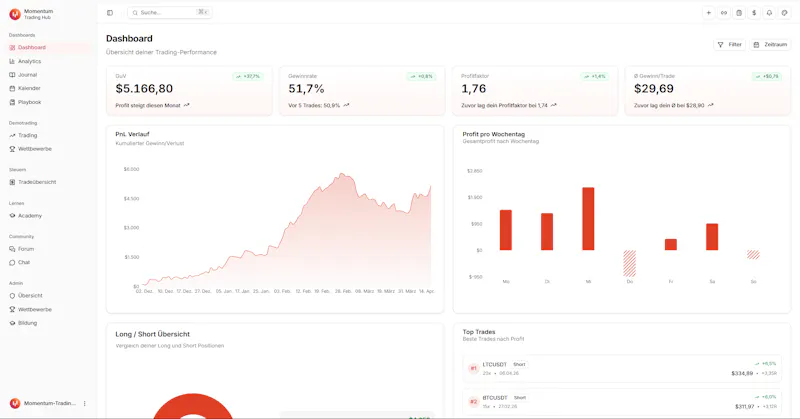This screenshot has height=419, width=800.
Task: Click the Mi bar in weekday chart
Action: (588, 219)
